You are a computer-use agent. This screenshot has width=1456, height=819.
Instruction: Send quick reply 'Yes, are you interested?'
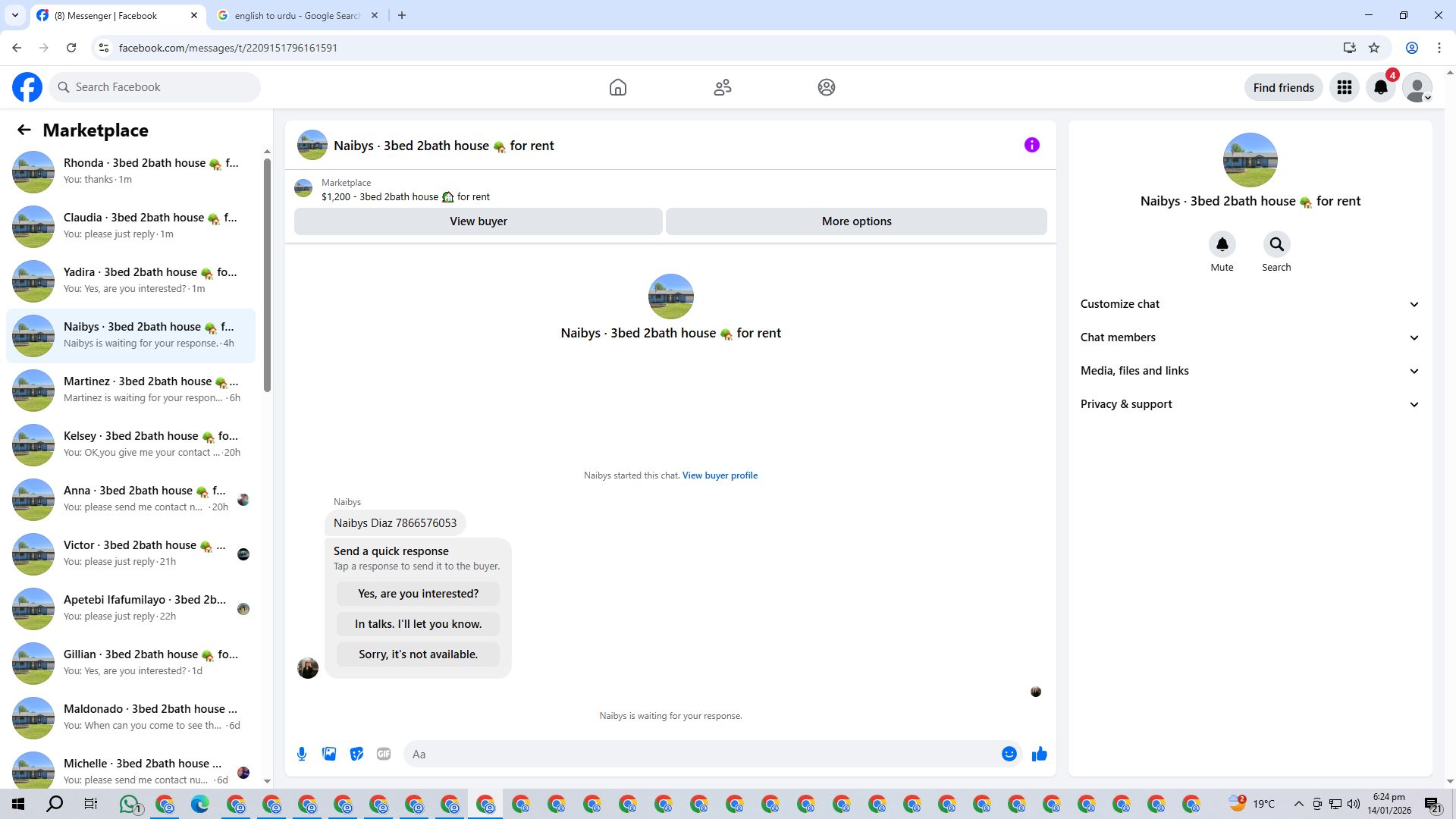418,594
